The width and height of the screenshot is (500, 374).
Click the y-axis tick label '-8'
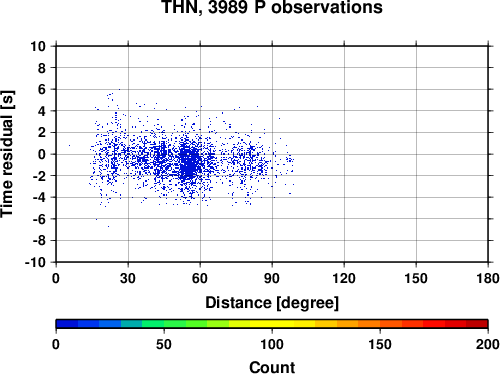(x=39, y=241)
